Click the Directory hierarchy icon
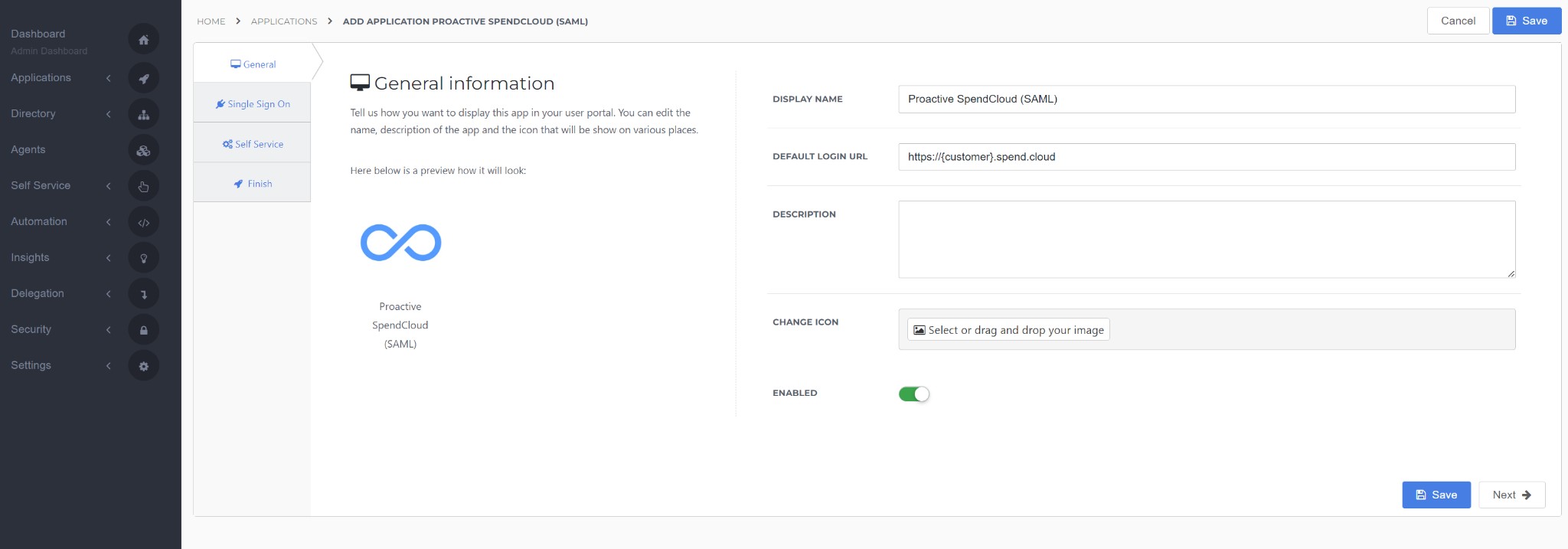 143,114
